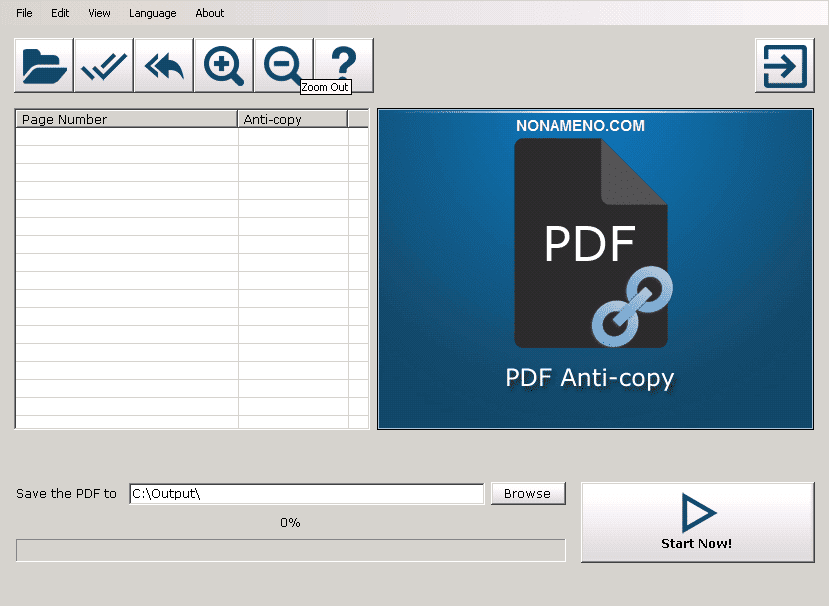
Task: Open the Edit menu
Action: pos(60,13)
